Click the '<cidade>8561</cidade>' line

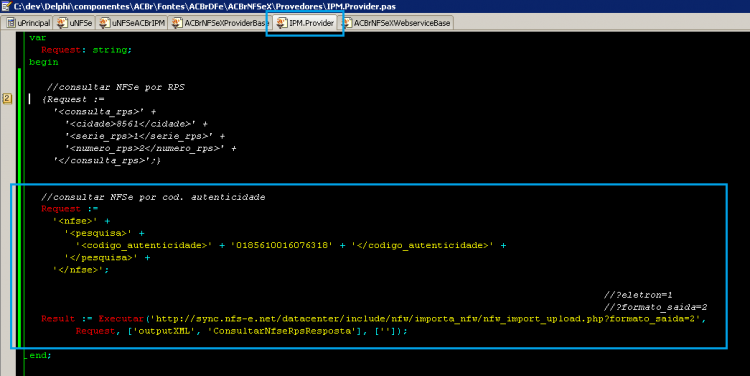click(x=136, y=124)
